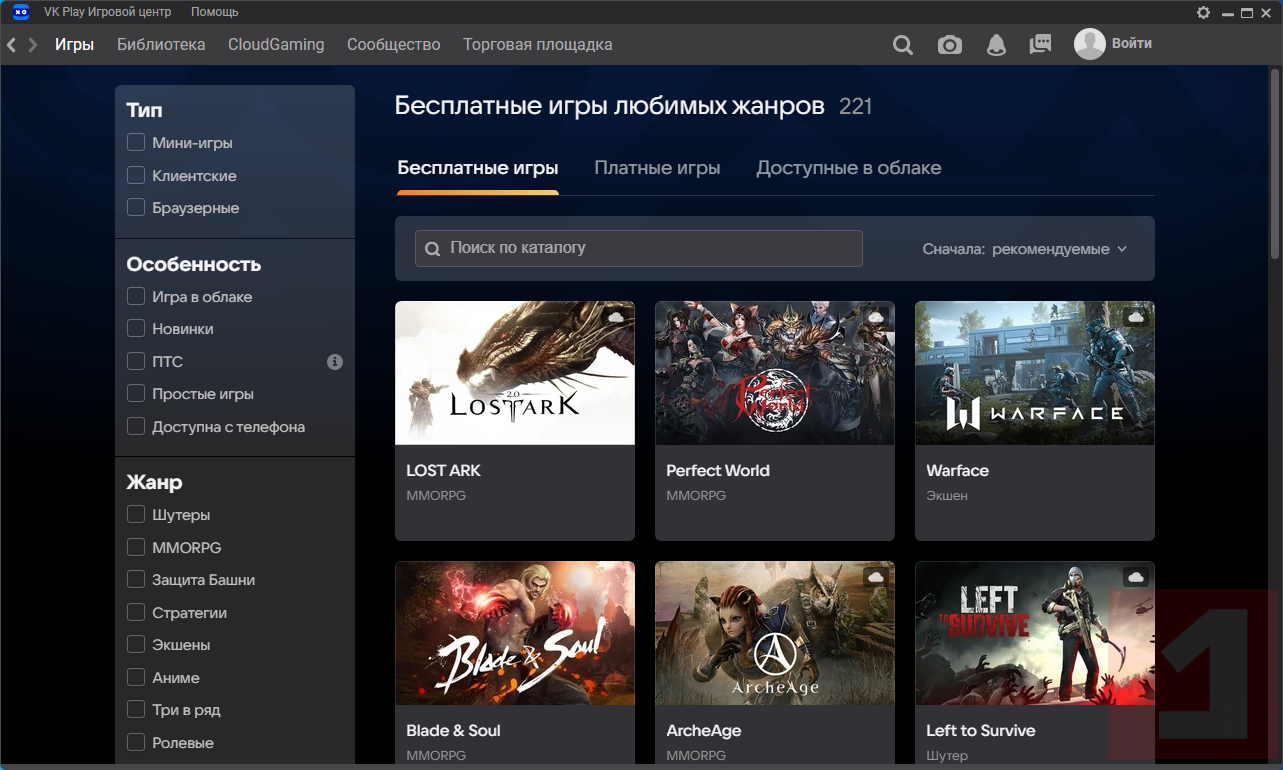The image size is (1283, 770).
Task: Click the Left to Survive cover image
Action: (x=1035, y=633)
